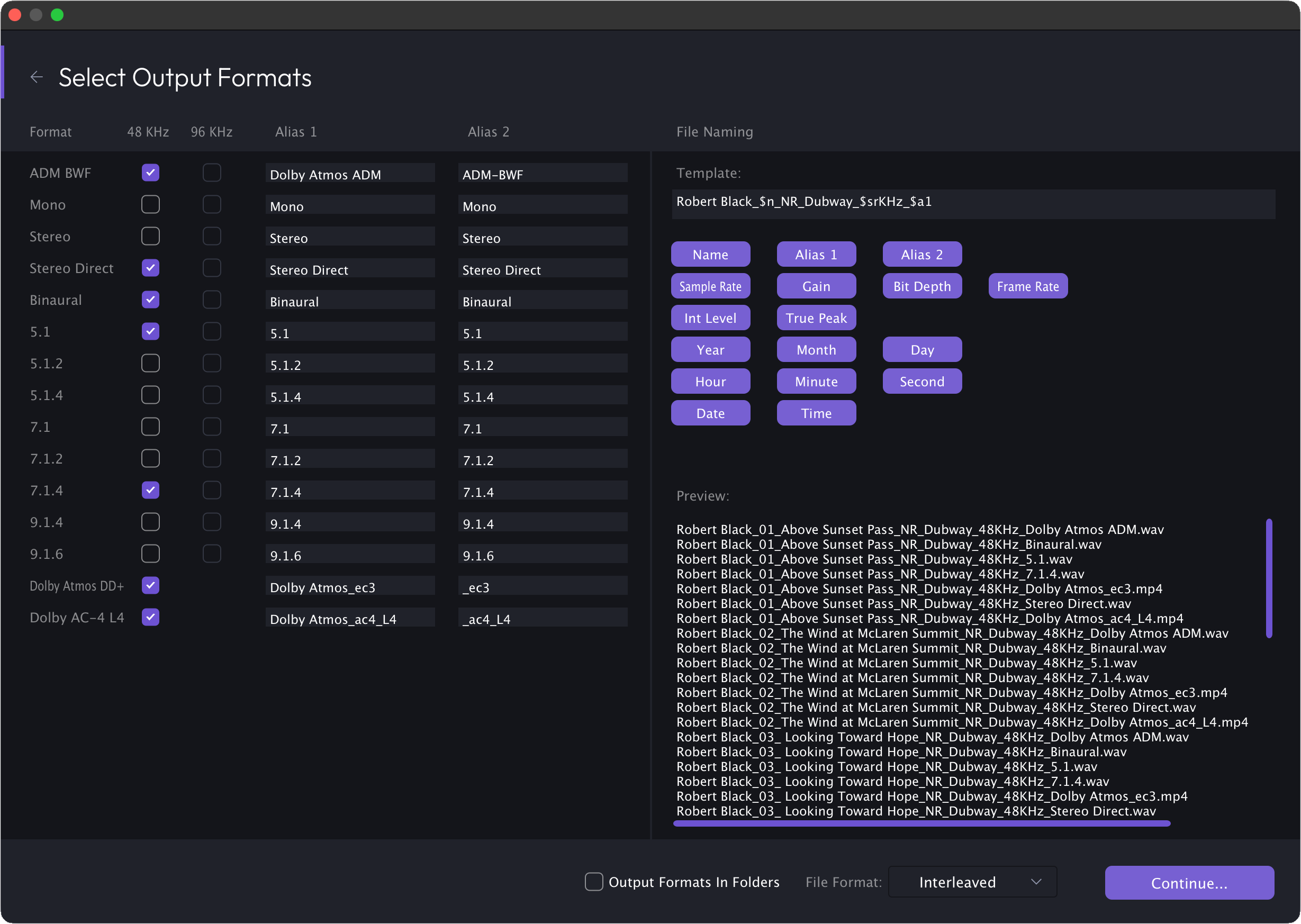
Task: Insert the True Peak token
Action: coord(816,318)
